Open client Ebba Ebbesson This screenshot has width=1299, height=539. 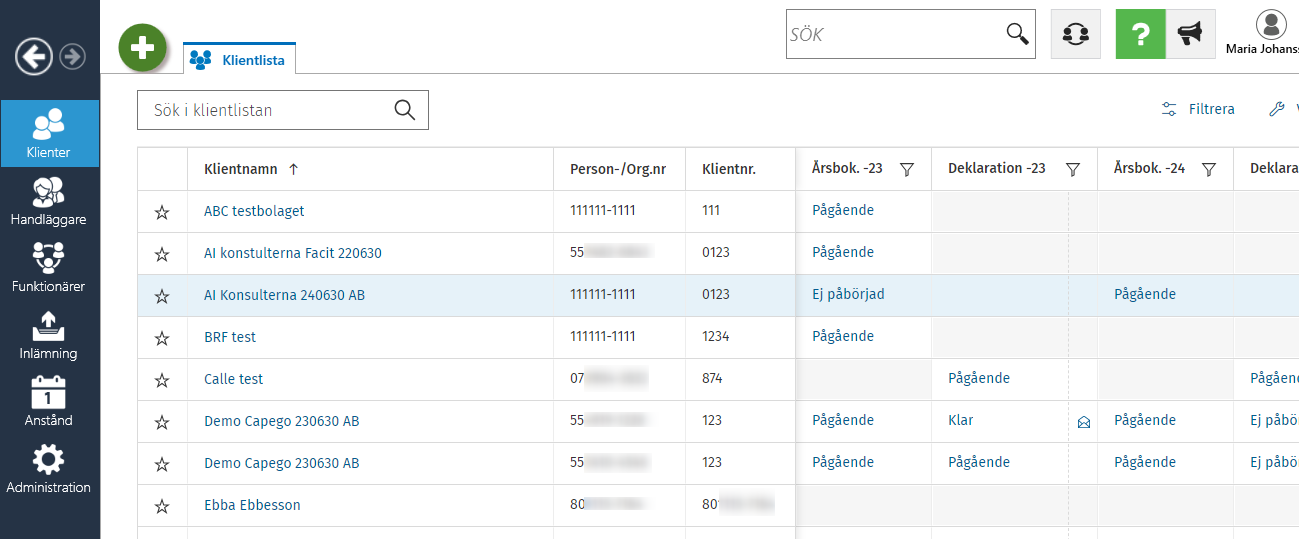point(252,505)
